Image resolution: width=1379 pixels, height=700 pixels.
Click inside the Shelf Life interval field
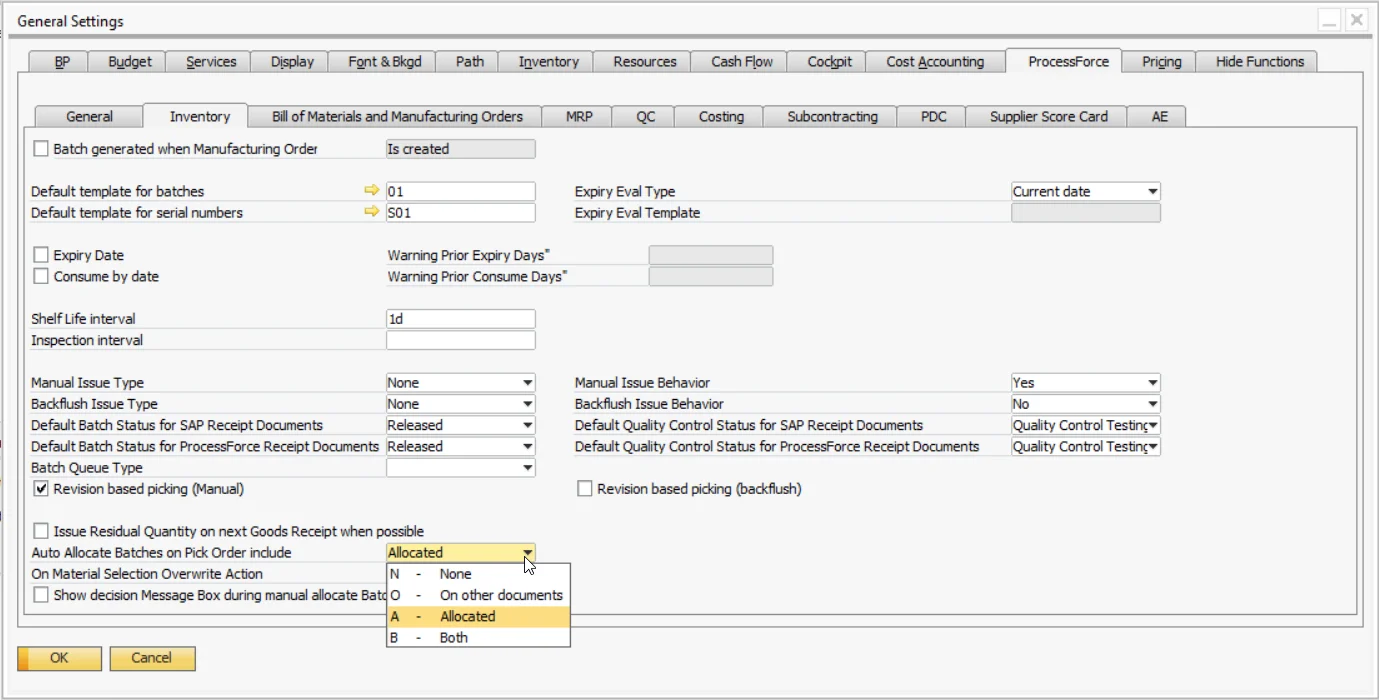[460, 318]
